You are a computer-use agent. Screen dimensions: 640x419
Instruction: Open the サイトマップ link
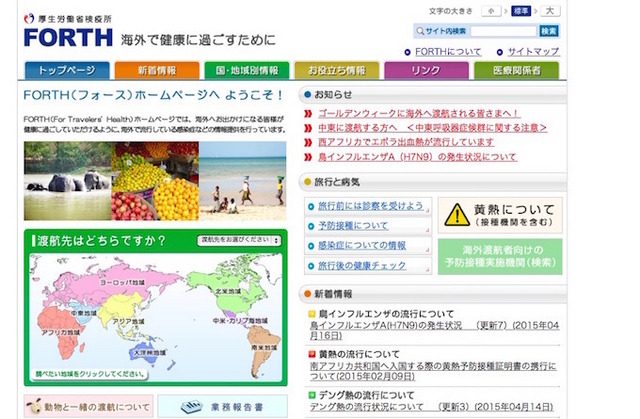pyautogui.click(x=533, y=52)
